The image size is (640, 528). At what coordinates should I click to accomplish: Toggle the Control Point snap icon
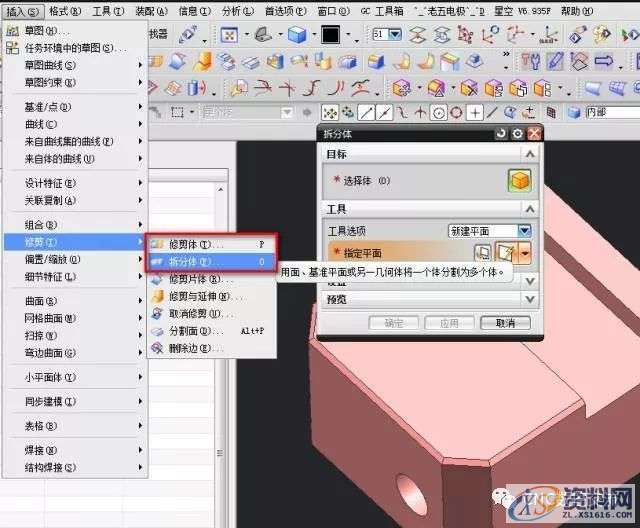click(402, 112)
